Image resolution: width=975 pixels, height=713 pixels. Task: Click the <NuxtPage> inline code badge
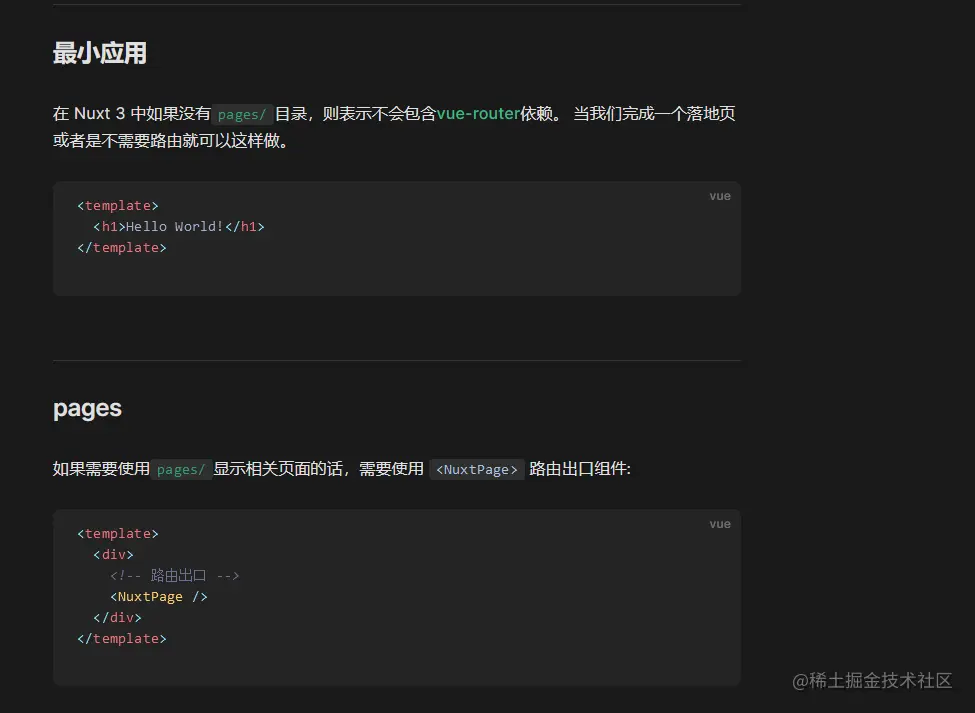pyautogui.click(x=477, y=469)
